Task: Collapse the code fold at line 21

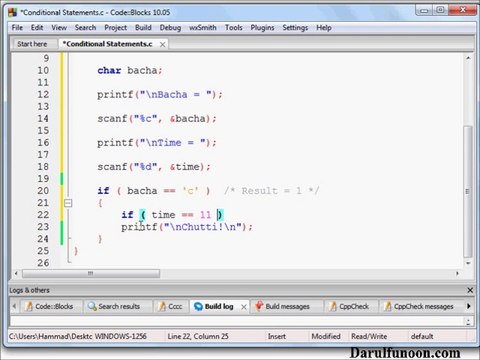Action: [x=68, y=203]
